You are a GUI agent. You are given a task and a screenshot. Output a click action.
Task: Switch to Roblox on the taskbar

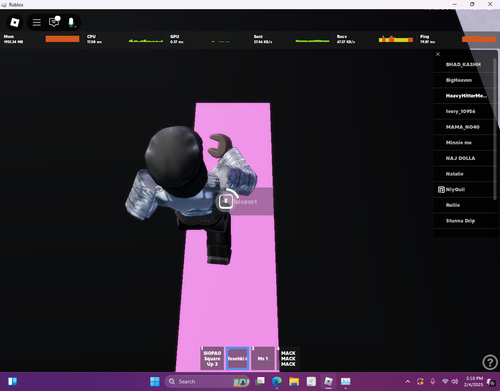328,381
